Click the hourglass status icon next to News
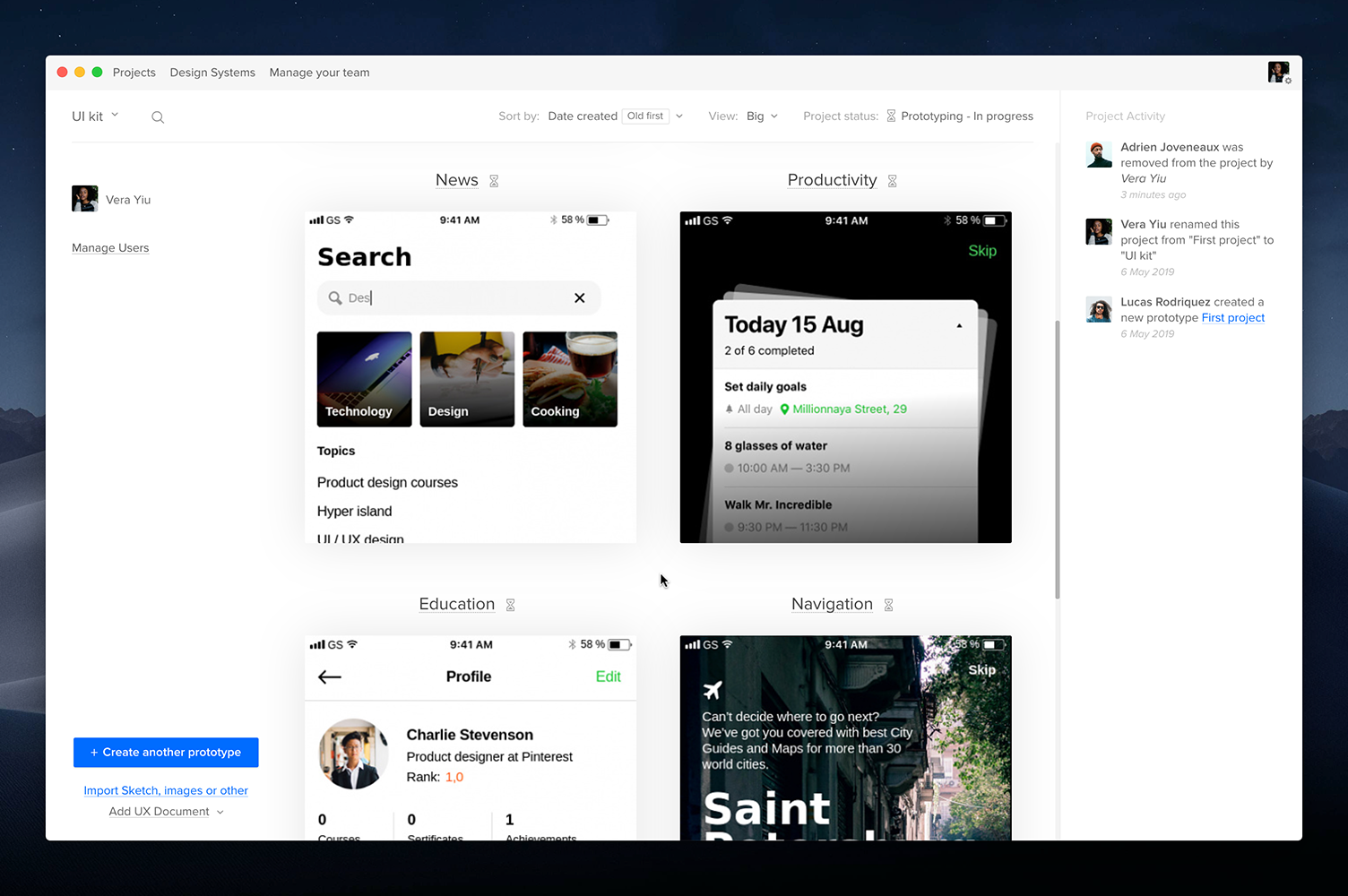Screen dimensions: 1348x896 [494, 181]
